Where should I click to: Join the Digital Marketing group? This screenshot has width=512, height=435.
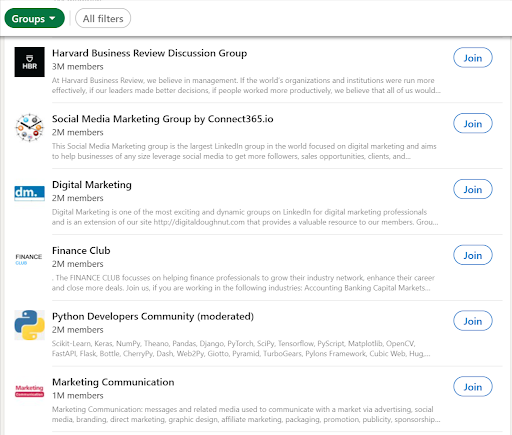click(473, 189)
